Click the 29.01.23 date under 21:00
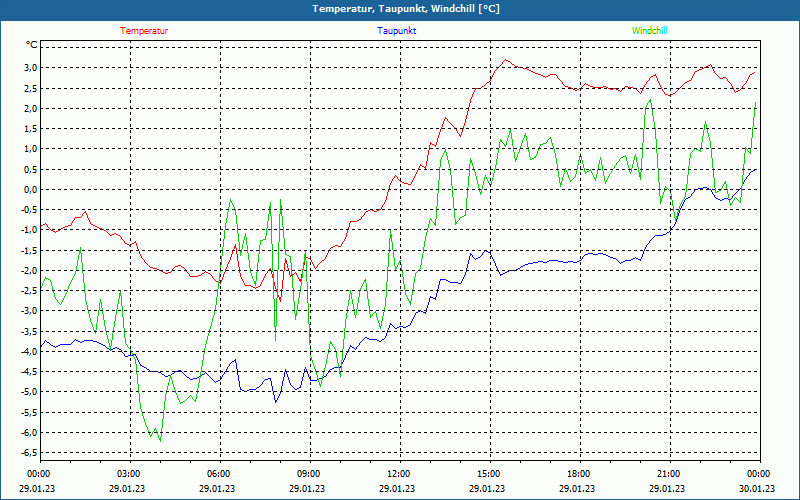 pos(667,488)
